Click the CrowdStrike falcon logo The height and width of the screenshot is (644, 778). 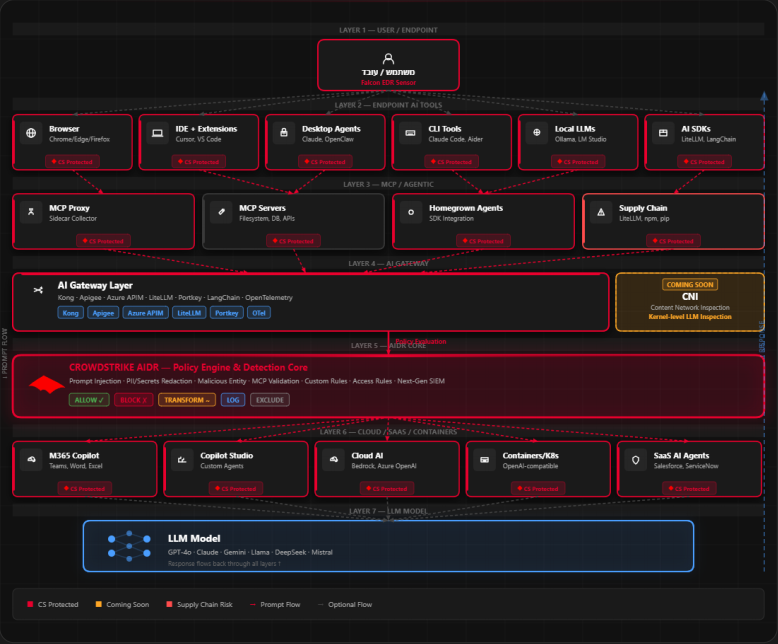click(46, 385)
